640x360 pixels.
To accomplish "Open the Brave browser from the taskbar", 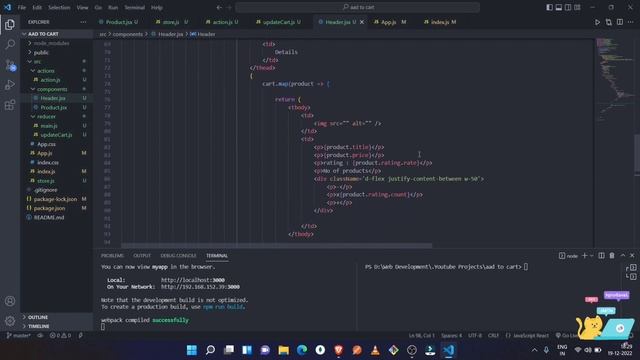I will [x=338, y=350].
